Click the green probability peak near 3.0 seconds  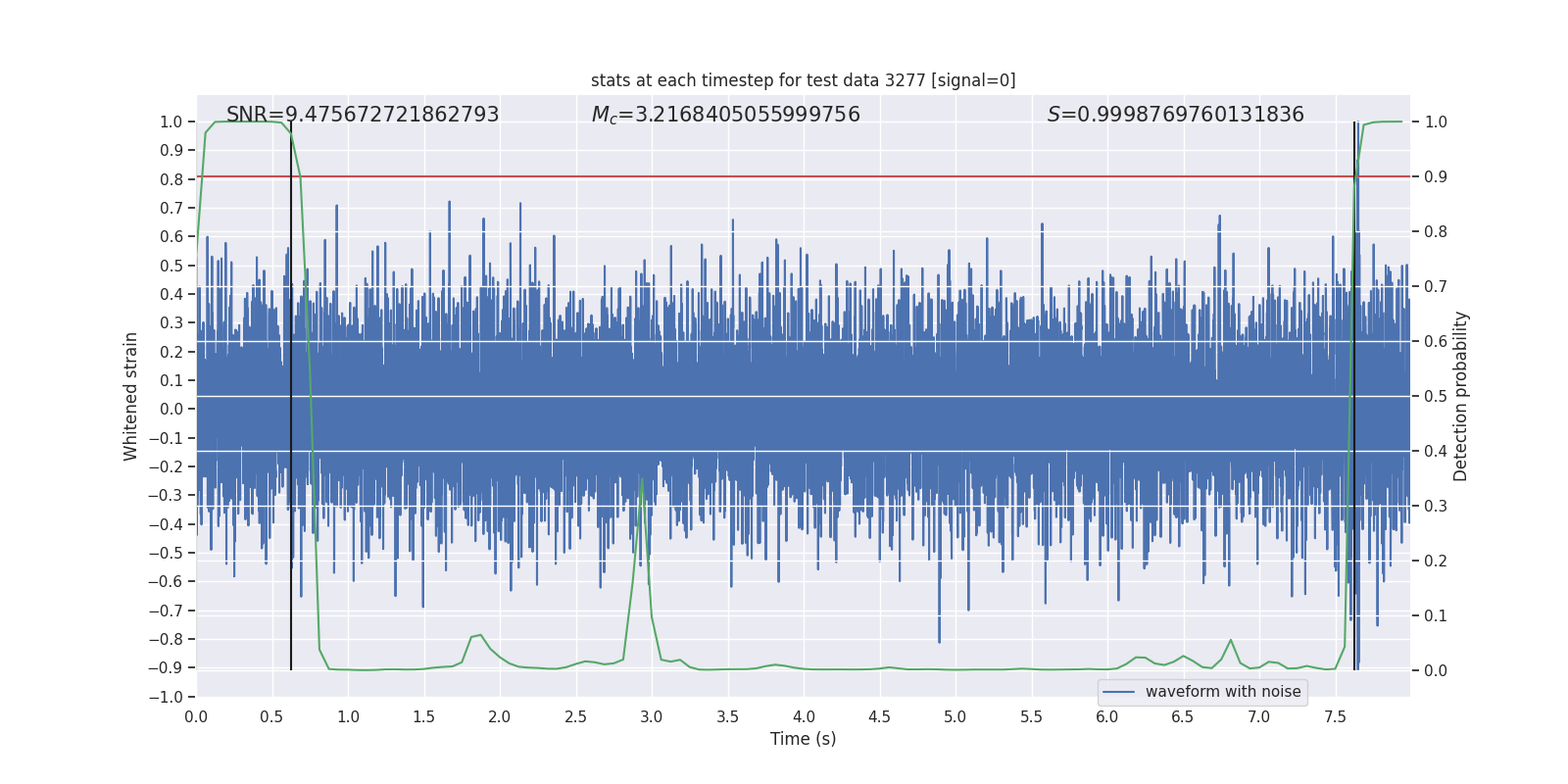642,480
